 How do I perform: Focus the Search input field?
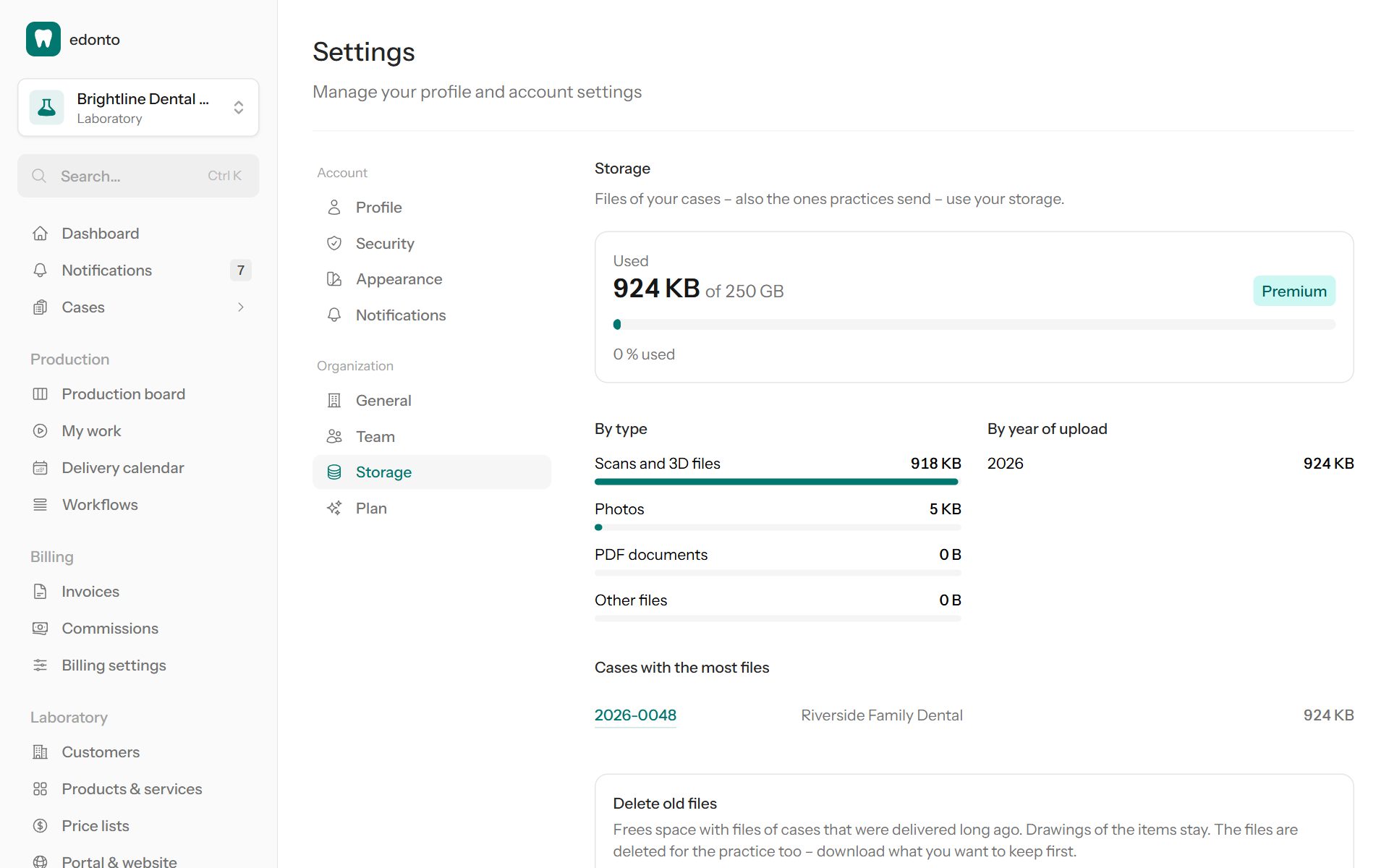tap(138, 176)
